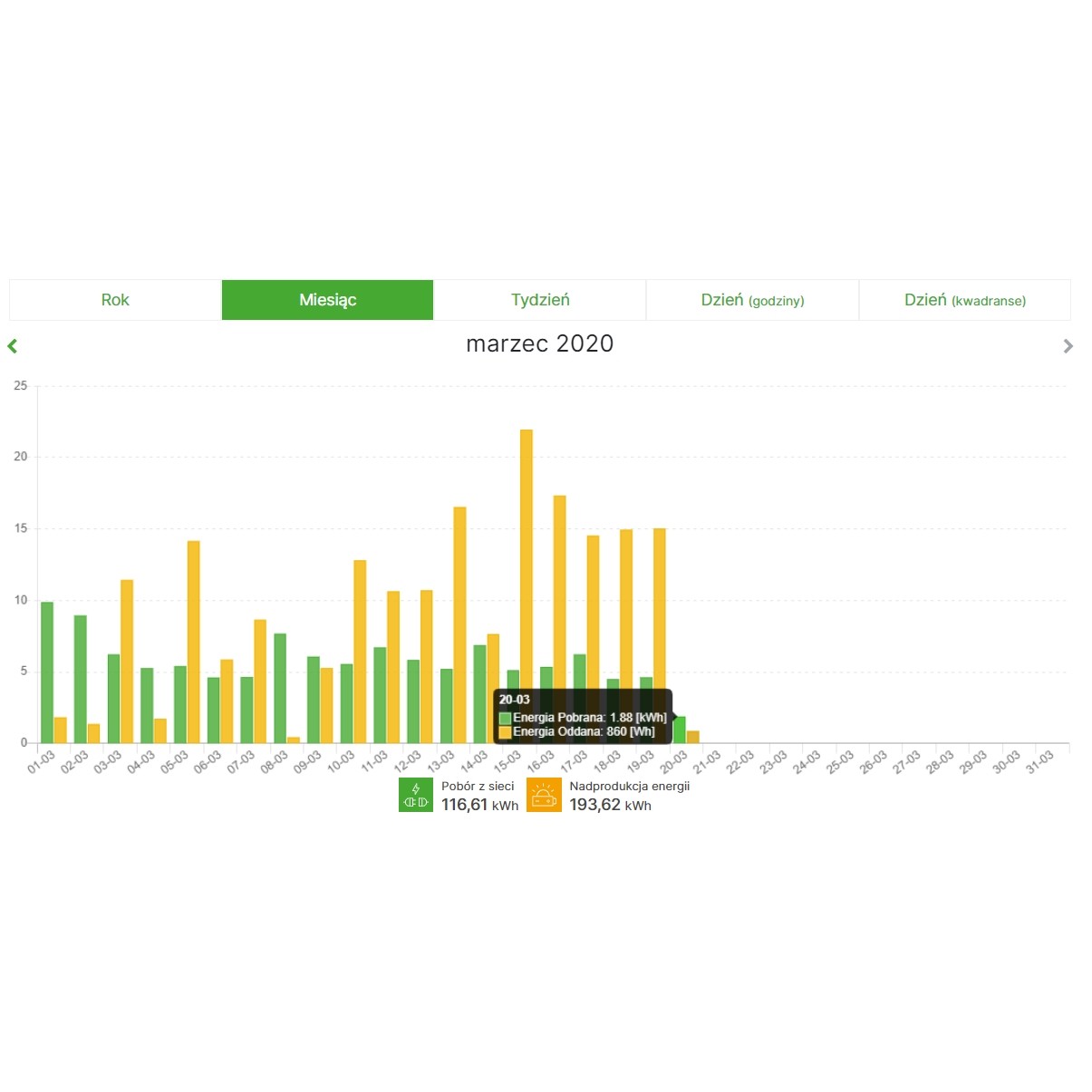The width and height of the screenshot is (1092, 1092).
Task: Click the 25-03 axis label
Action: click(x=840, y=761)
